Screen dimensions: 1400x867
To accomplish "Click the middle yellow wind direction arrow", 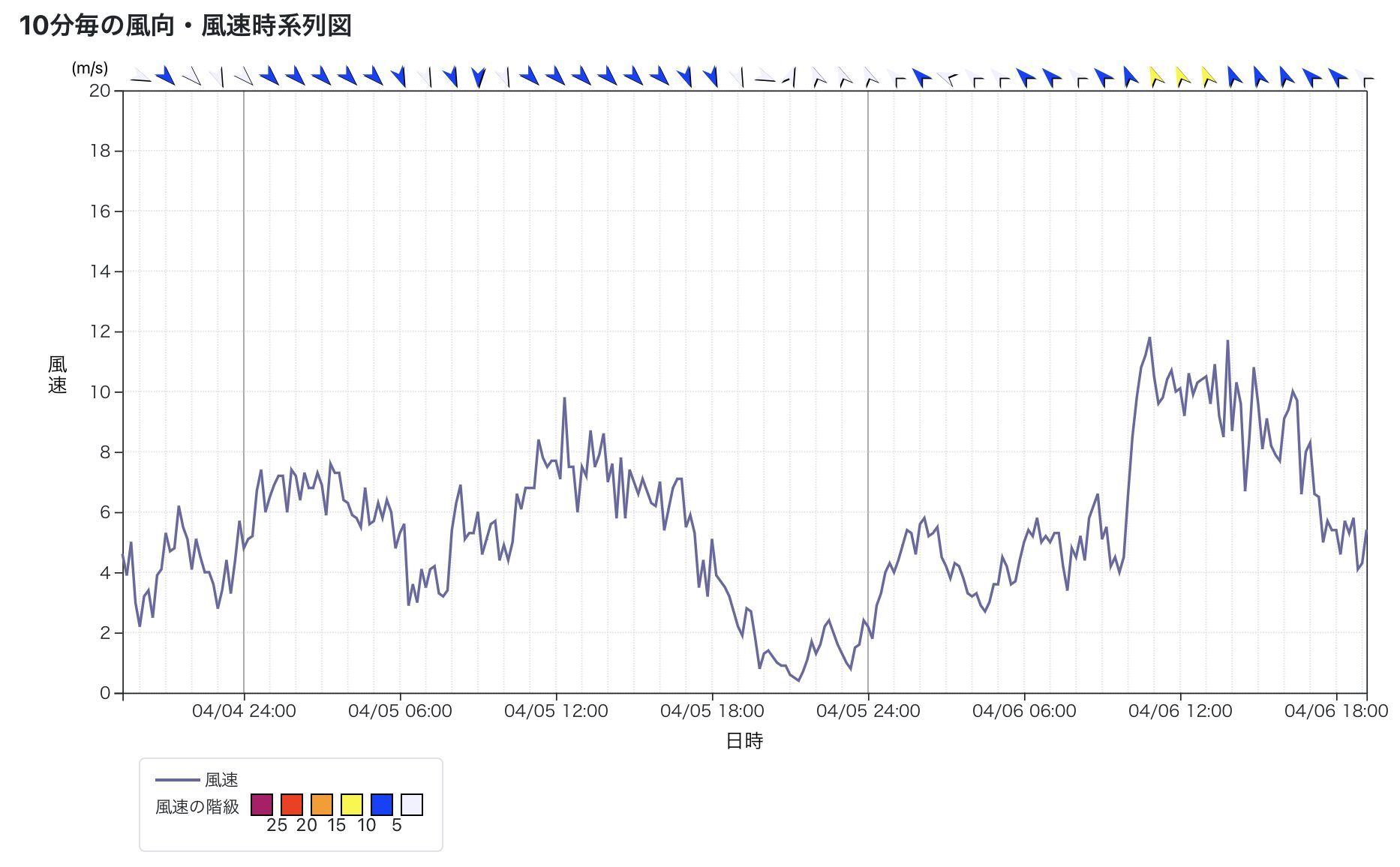I will pyautogui.click(x=1183, y=76).
